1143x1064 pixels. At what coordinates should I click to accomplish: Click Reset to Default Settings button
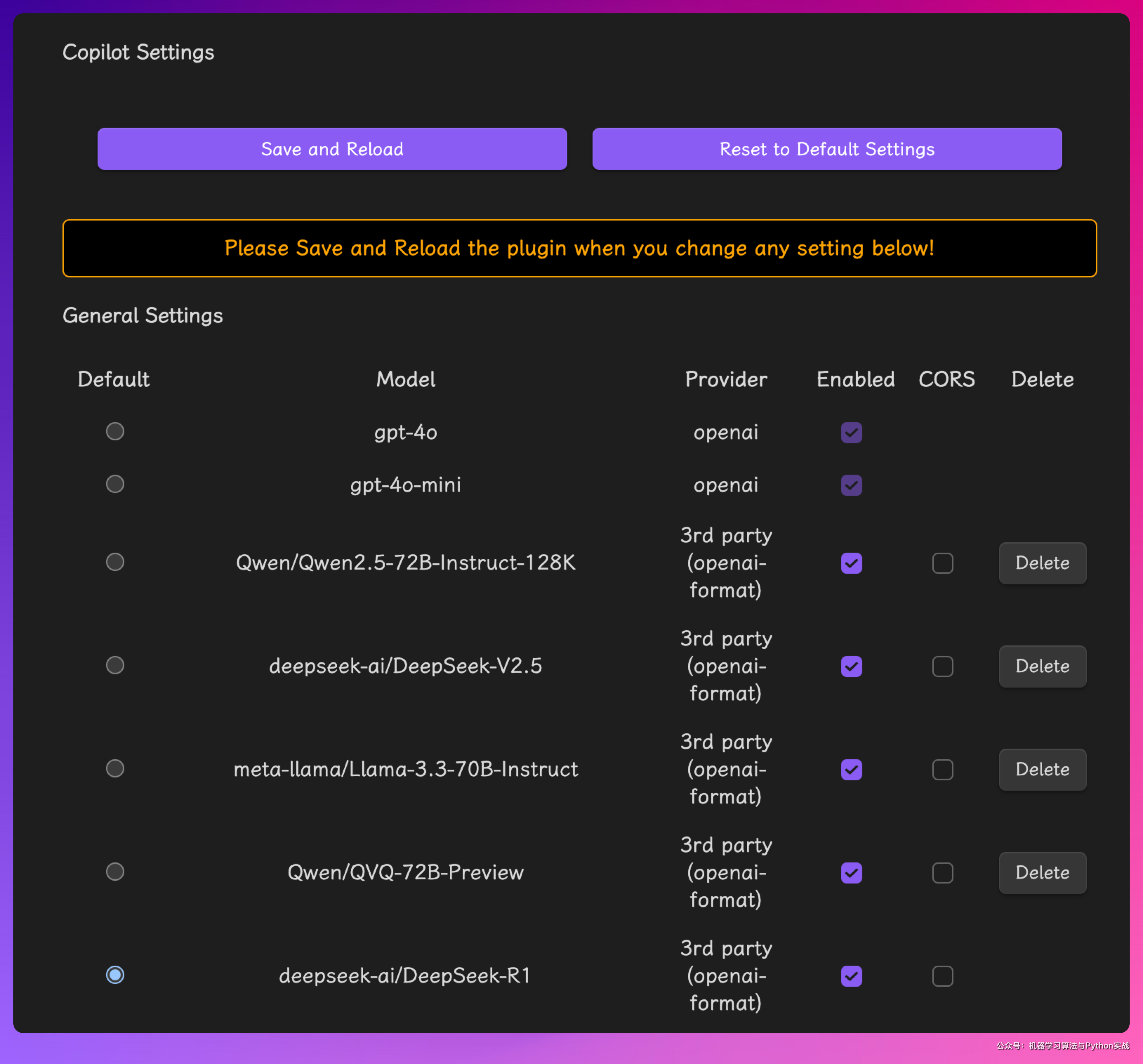(x=826, y=149)
